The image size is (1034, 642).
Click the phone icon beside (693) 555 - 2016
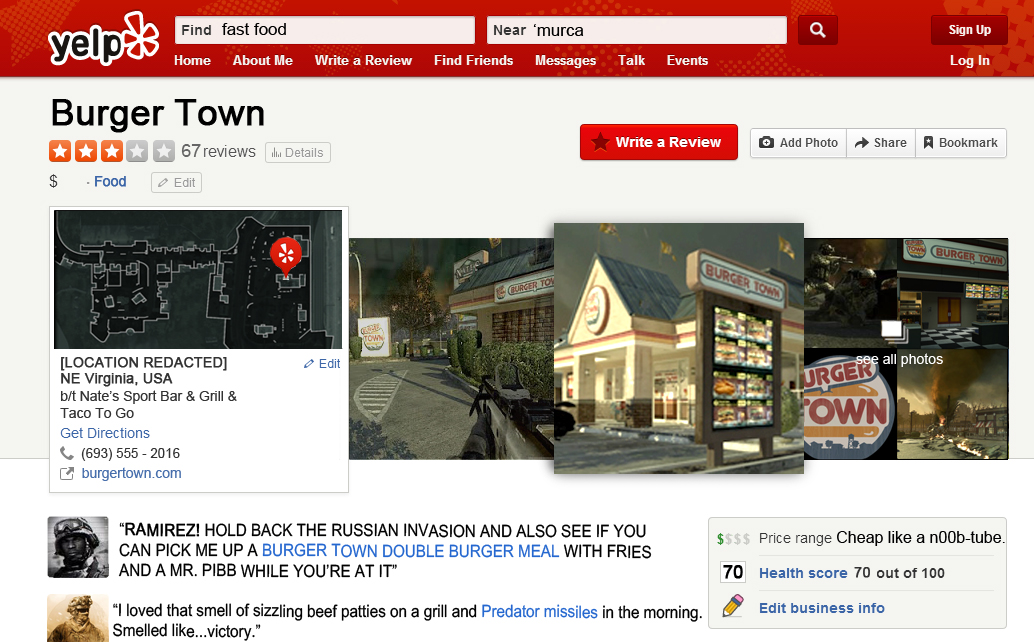tap(67, 453)
